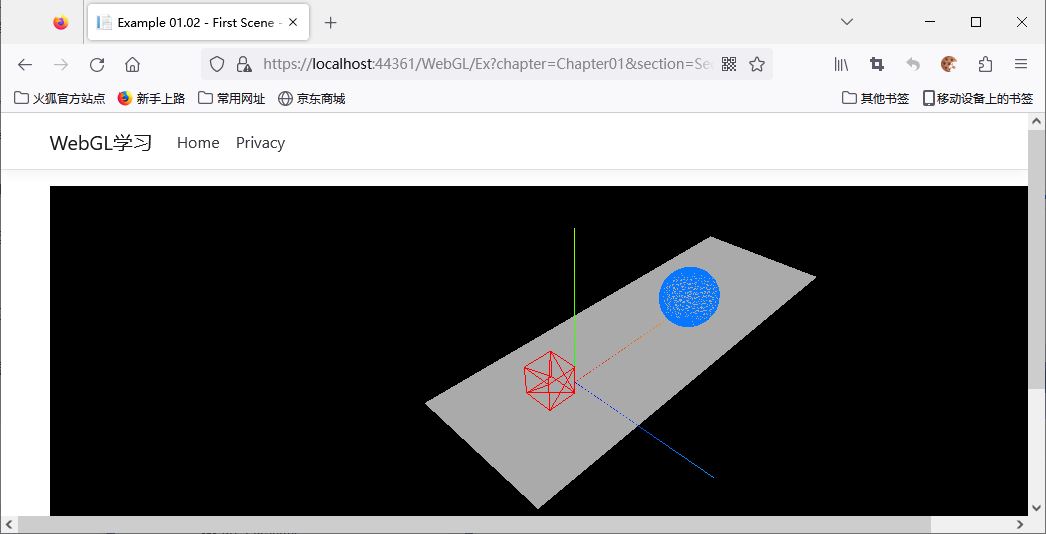Click the vertical scrollbar thumb
1046x534 pixels.
coord(1036,260)
